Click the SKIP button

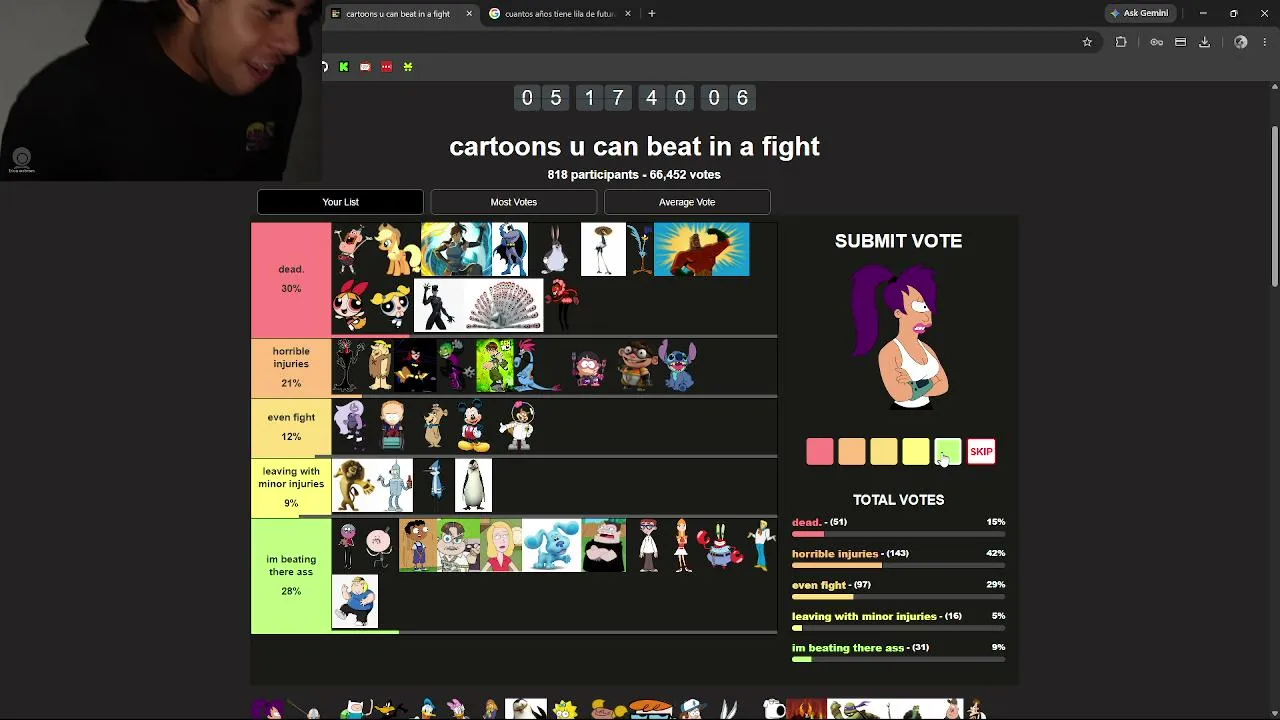pos(981,452)
